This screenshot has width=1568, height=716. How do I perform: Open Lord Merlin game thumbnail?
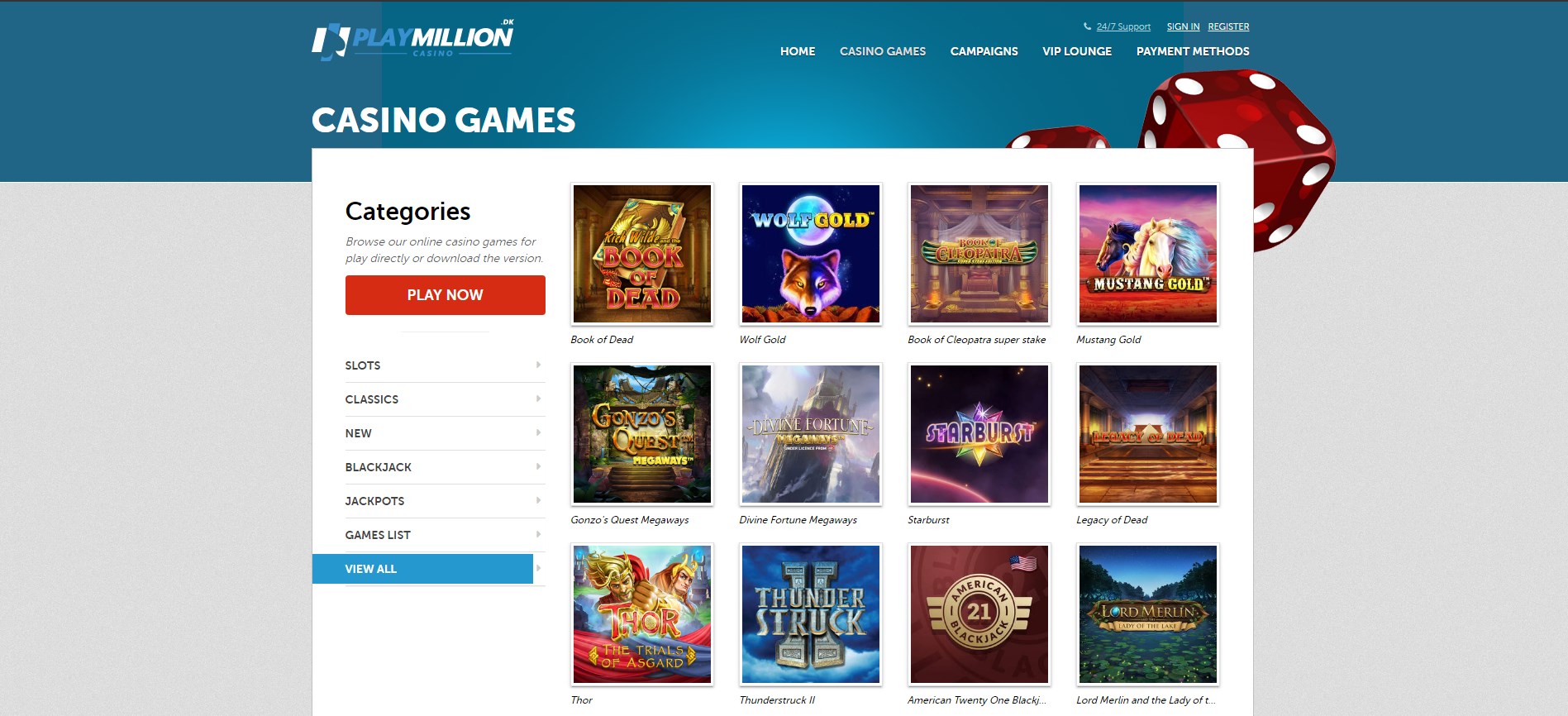[1148, 614]
